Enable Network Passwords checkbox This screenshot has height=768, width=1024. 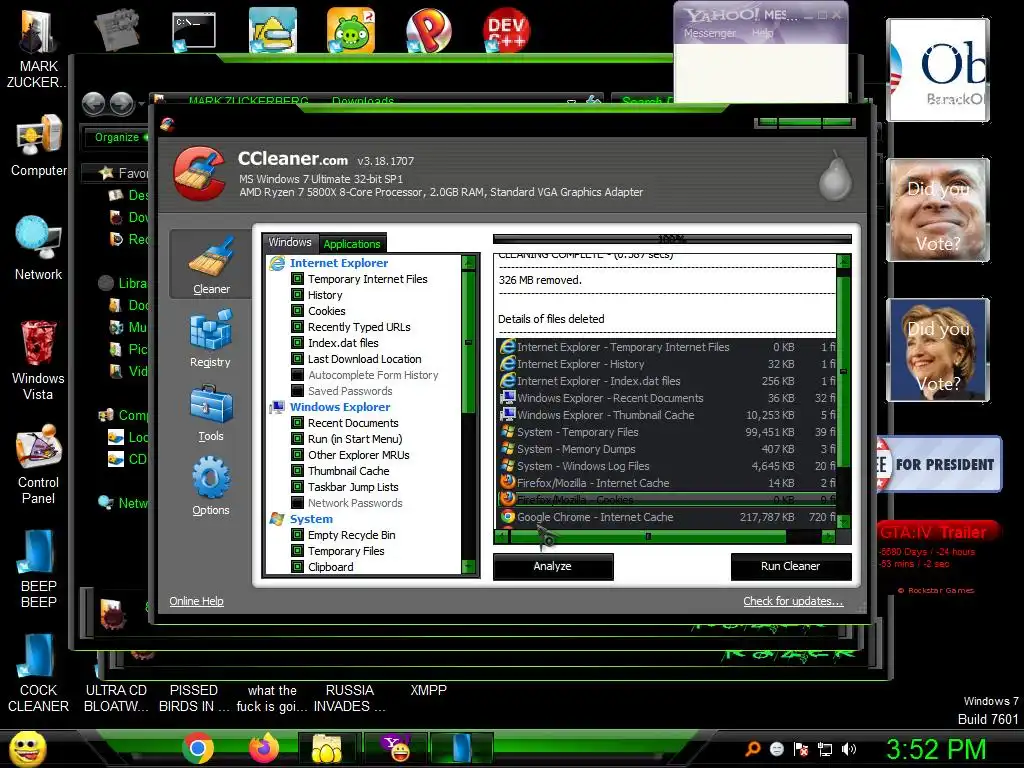(x=297, y=503)
